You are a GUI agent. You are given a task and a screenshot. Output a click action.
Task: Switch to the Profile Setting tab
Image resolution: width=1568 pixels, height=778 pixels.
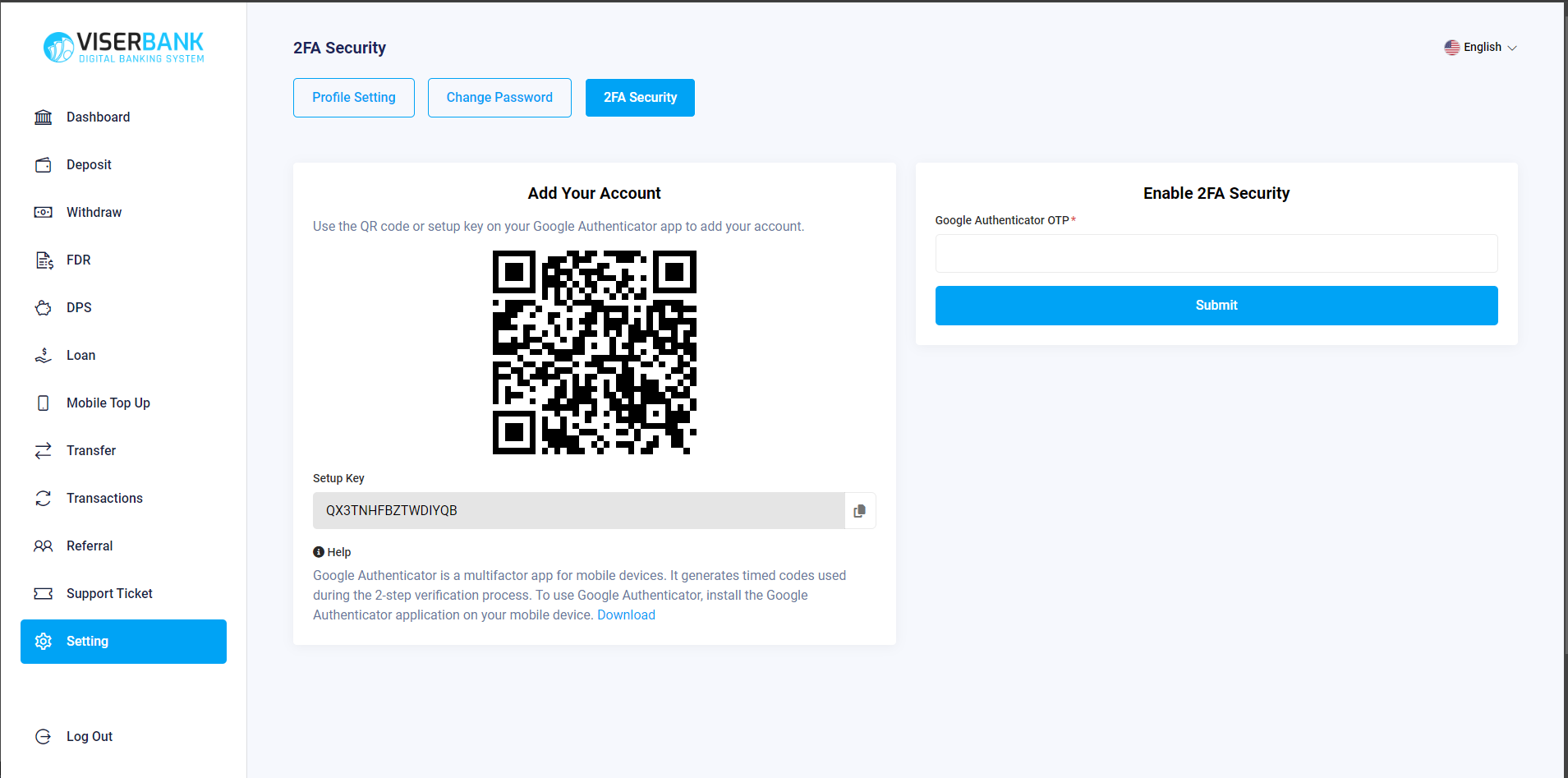(353, 97)
